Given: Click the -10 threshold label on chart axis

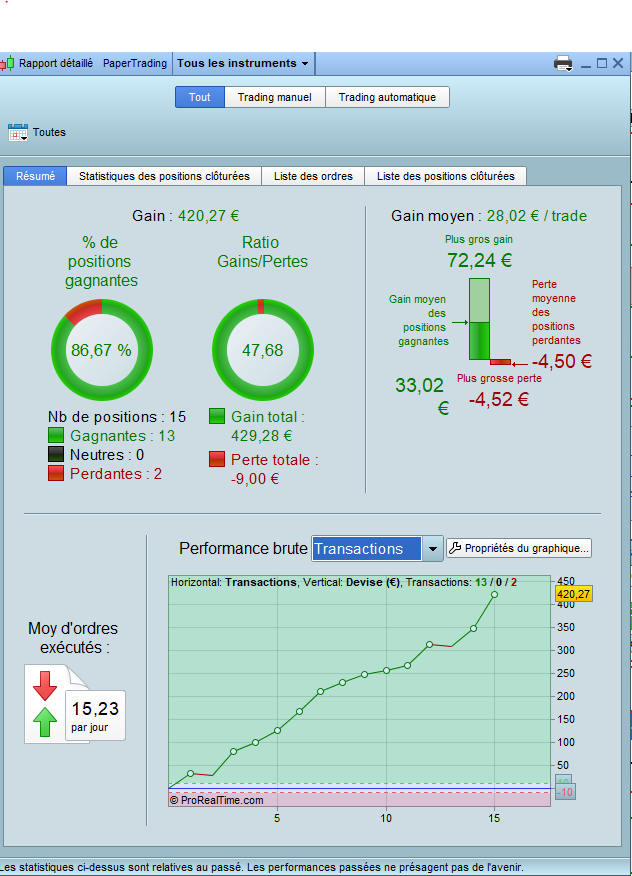Looking at the screenshot, I should tap(566, 792).
